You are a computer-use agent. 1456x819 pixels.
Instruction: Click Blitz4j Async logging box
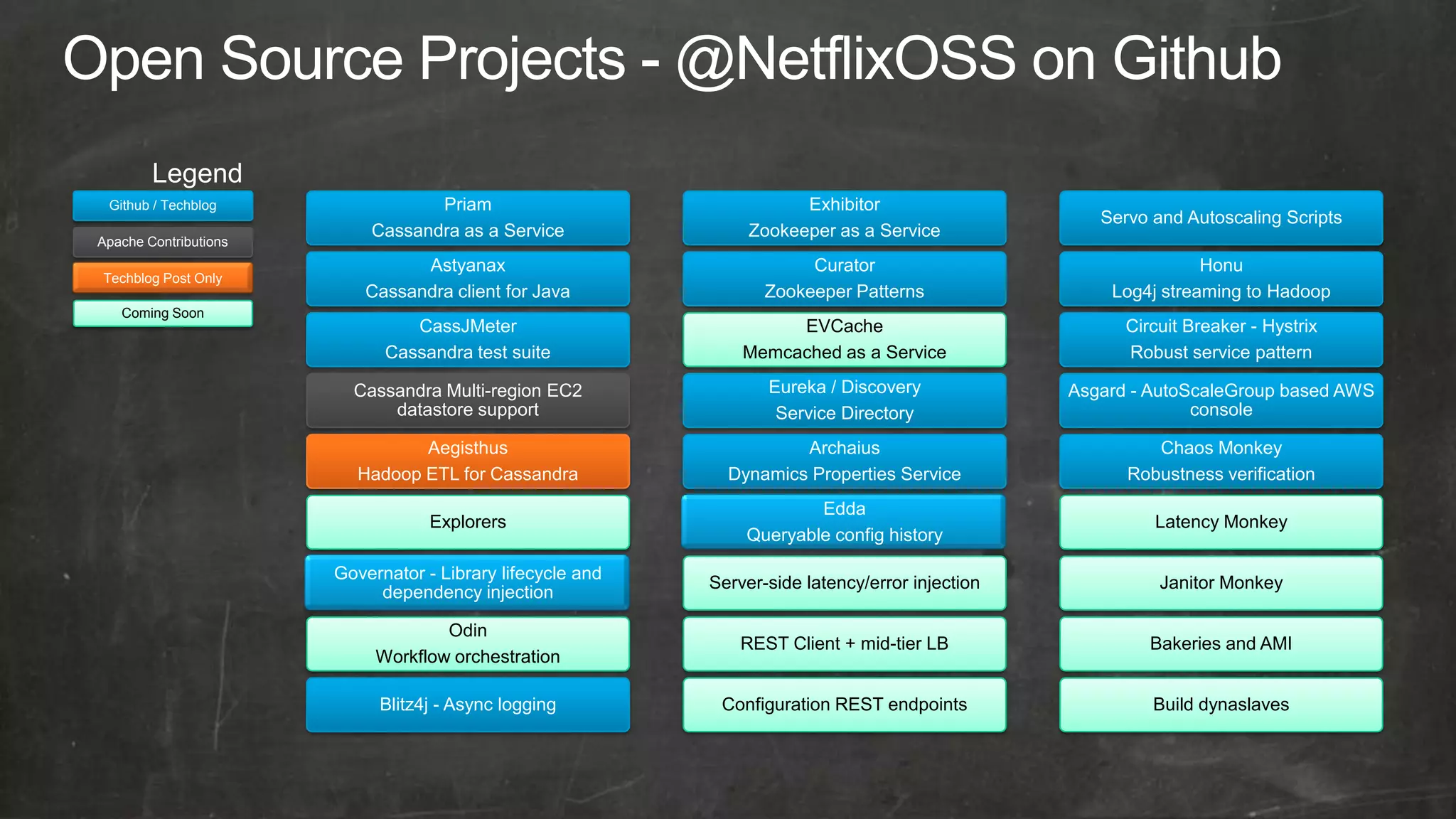[468, 705]
